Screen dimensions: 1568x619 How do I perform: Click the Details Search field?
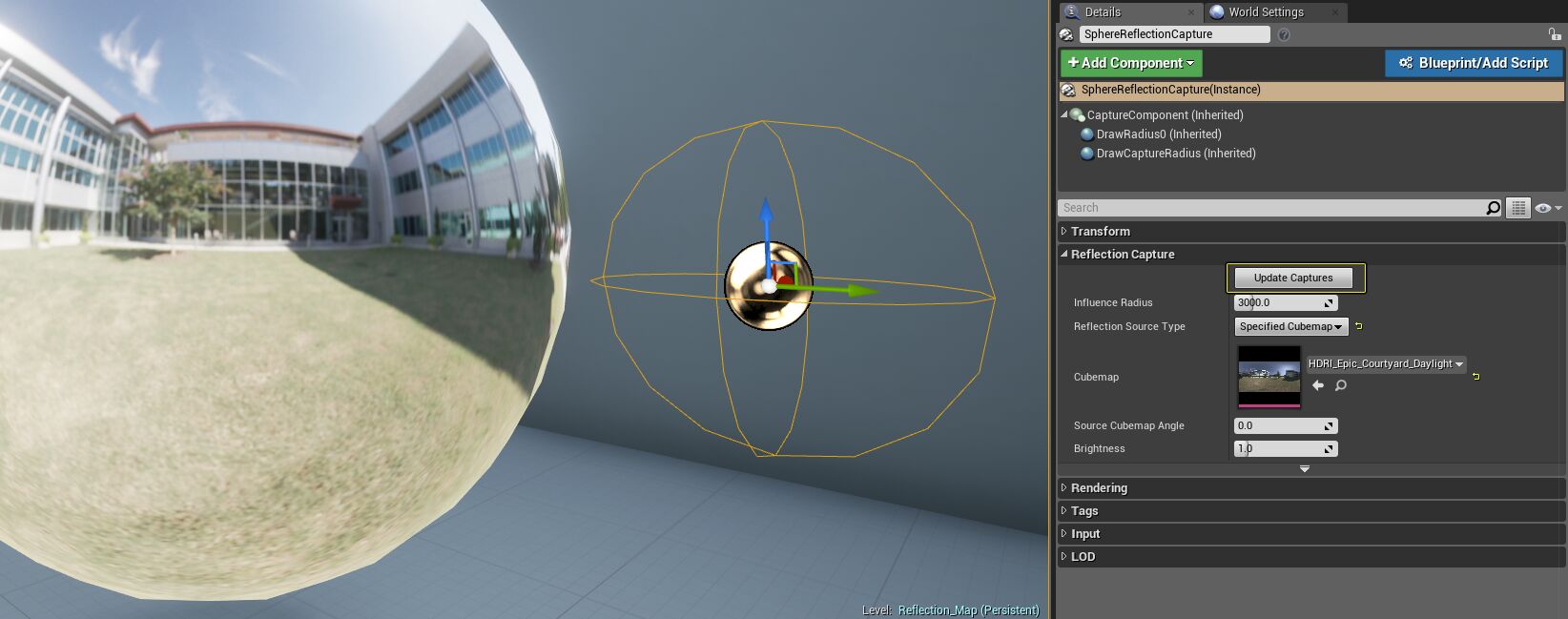coord(1281,208)
